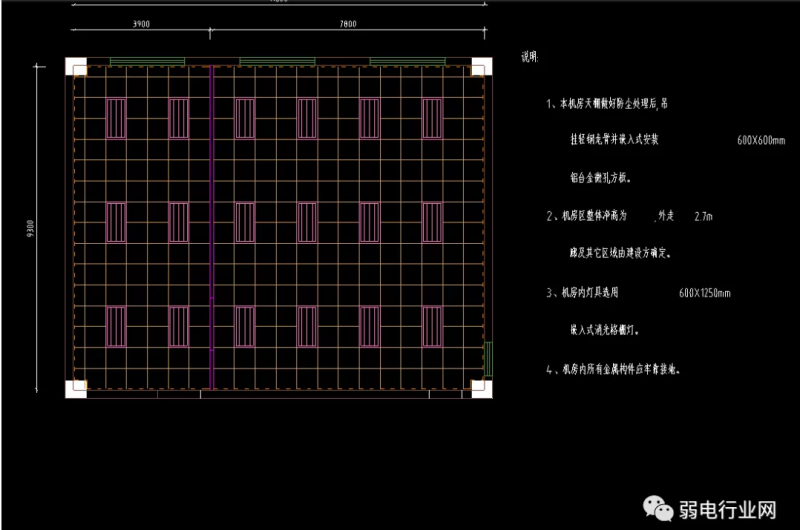Pick the top-left light fixture in the grid

tap(116, 115)
